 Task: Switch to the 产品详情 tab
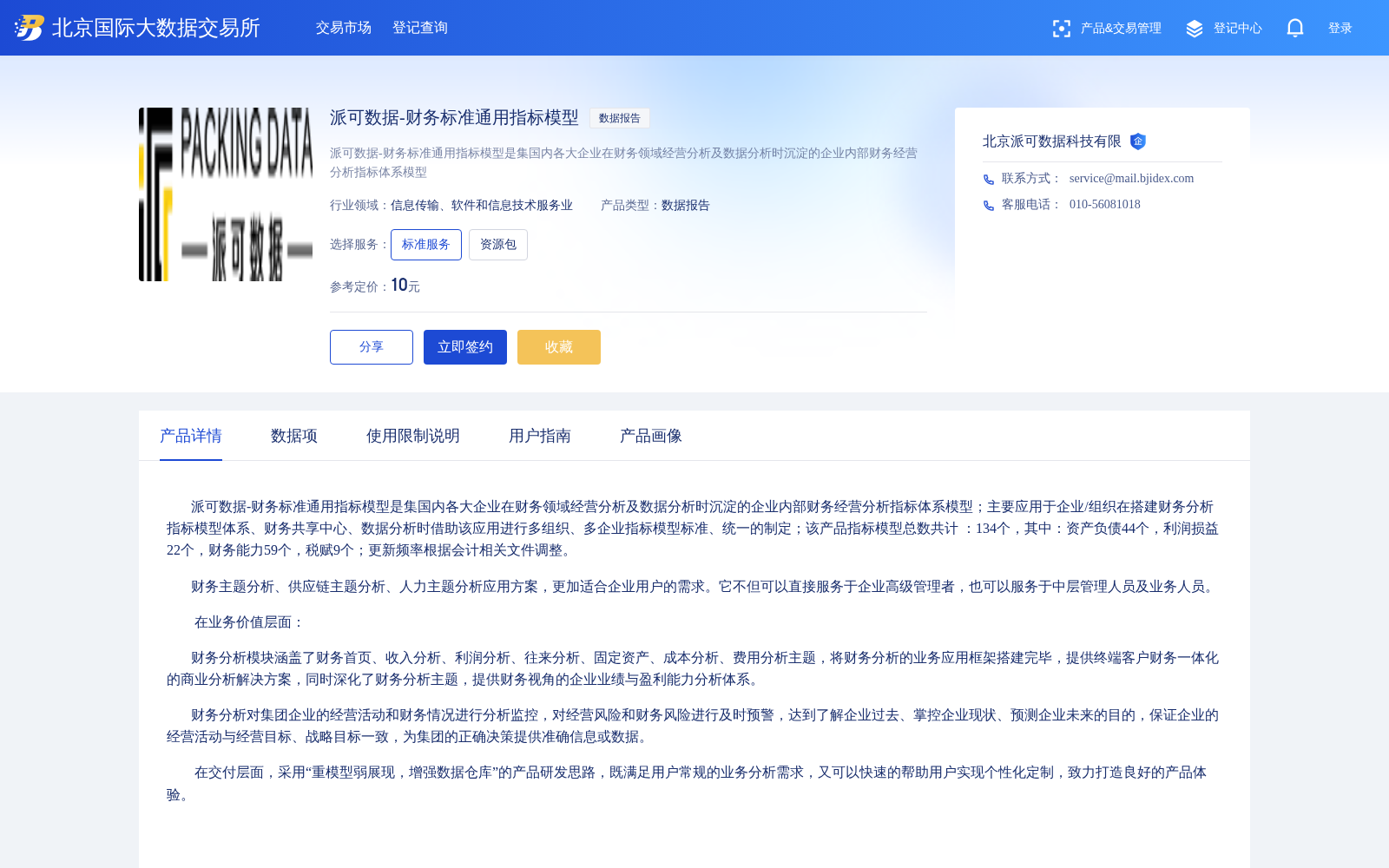pyautogui.click(x=191, y=436)
